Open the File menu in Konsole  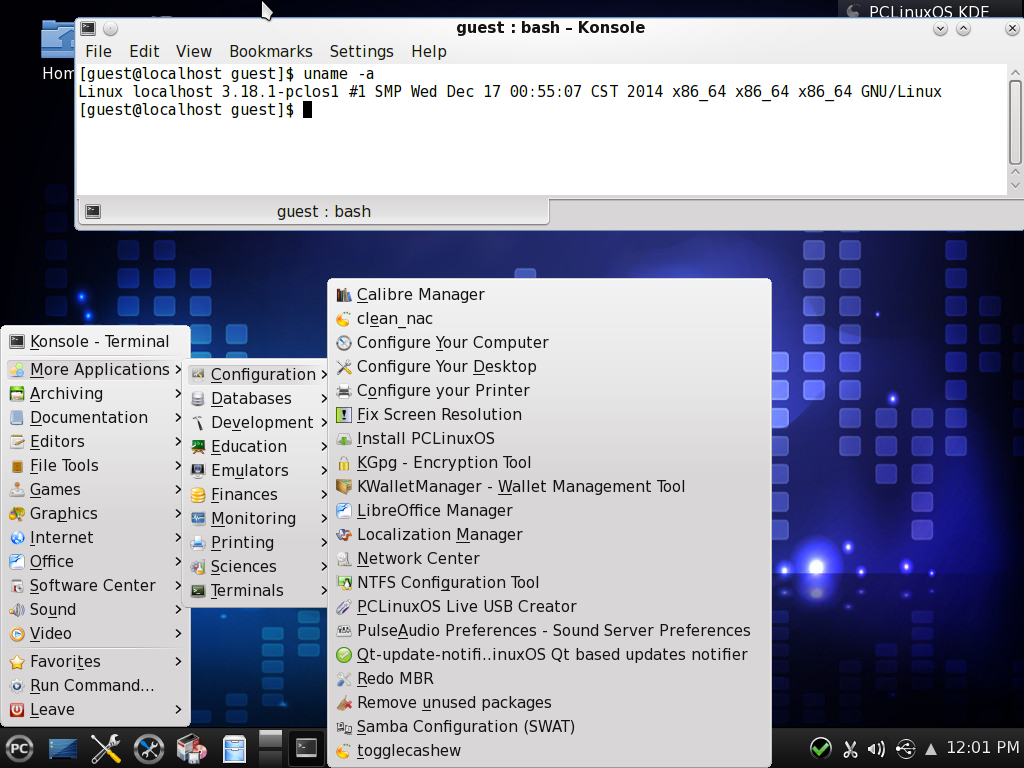pyautogui.click(x=98, y=52)
